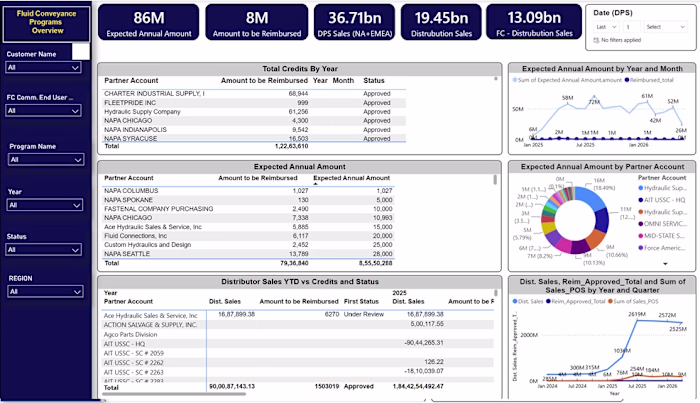
Task: Open the Last relative date dropdown
Action: (x=606, y=27)
